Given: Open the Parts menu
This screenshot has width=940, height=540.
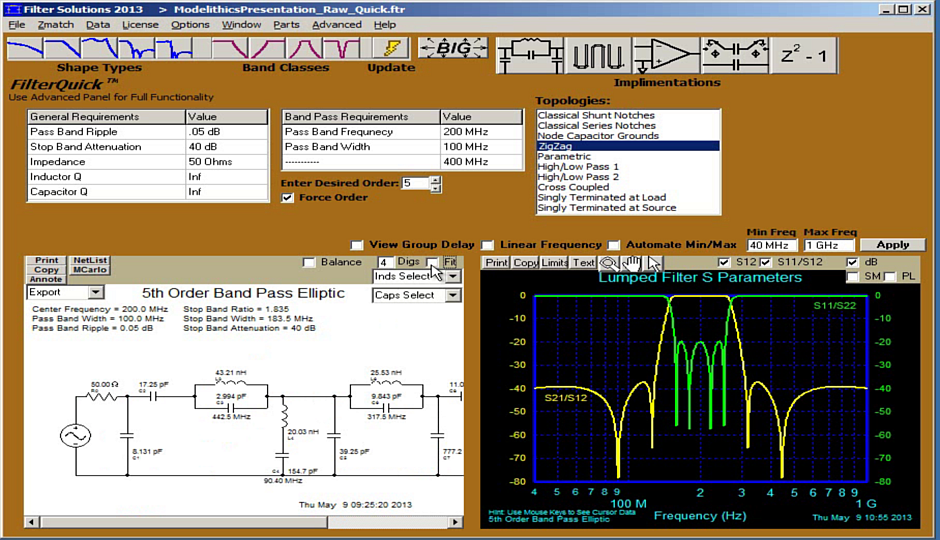Looking at the screenshot, I should [x=287, y=25].
